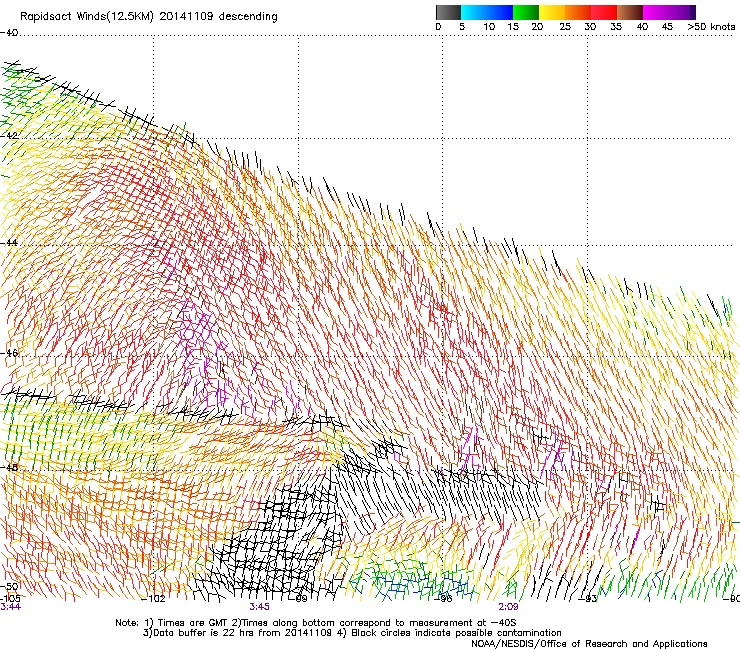Screen dimensions: 740x650
Task: Select the cyan-blue 5-15 knots legend band
Action: pos(487,12)
